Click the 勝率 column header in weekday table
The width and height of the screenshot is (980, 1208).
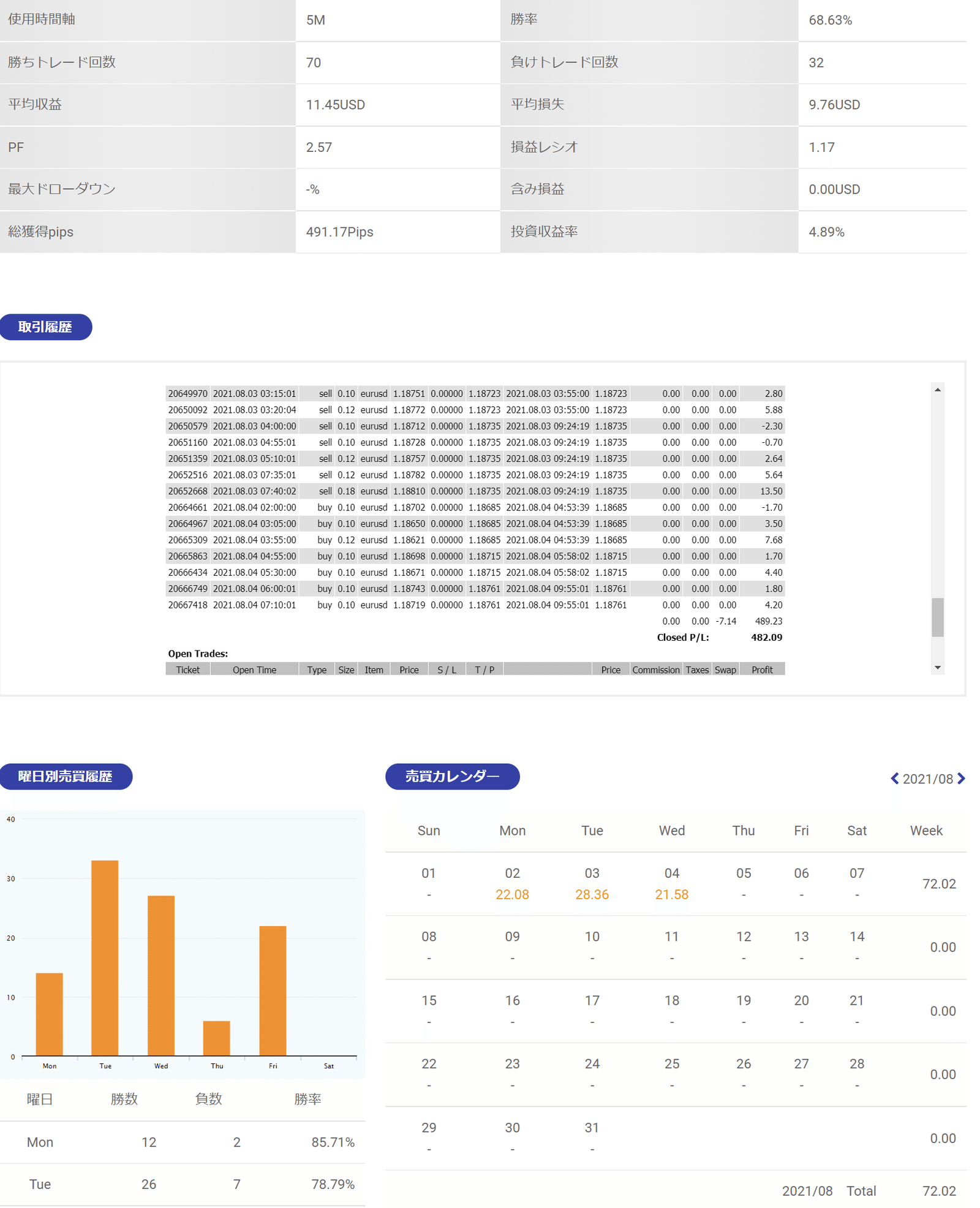(x=307, y=1100)
